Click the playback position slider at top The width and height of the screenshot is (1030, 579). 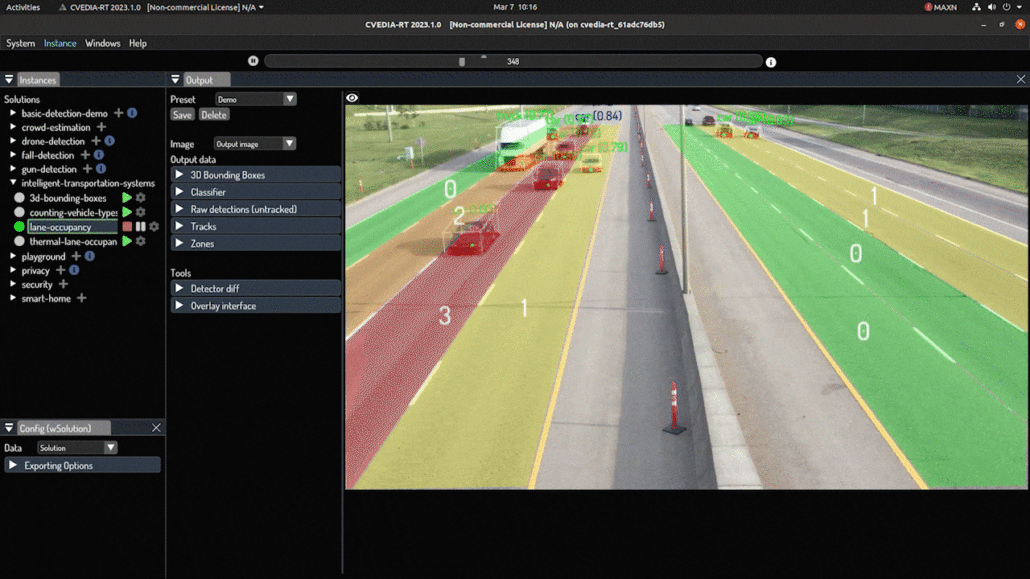(x=461, y=60)
